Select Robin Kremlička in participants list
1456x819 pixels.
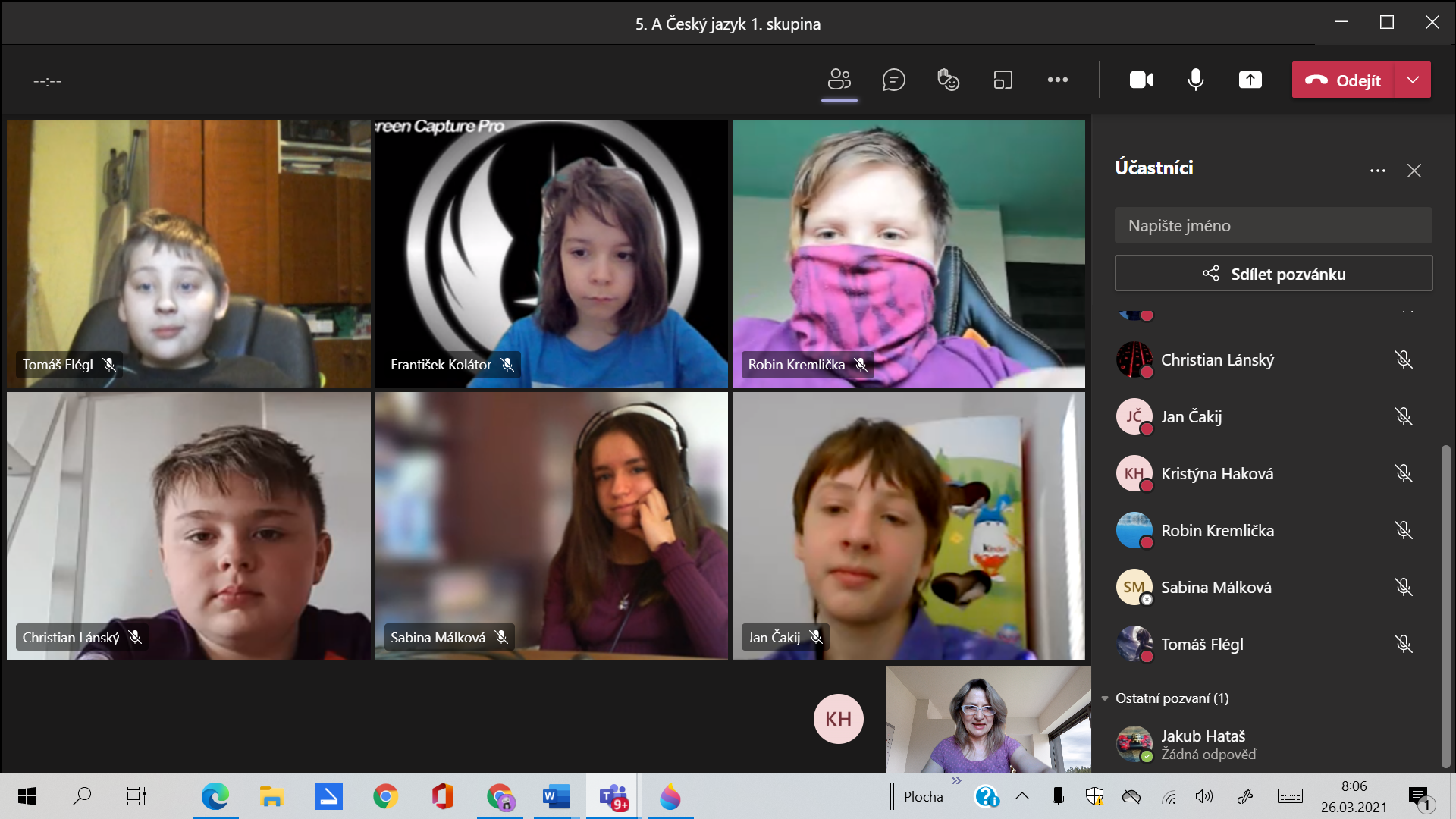point(1216,531)
